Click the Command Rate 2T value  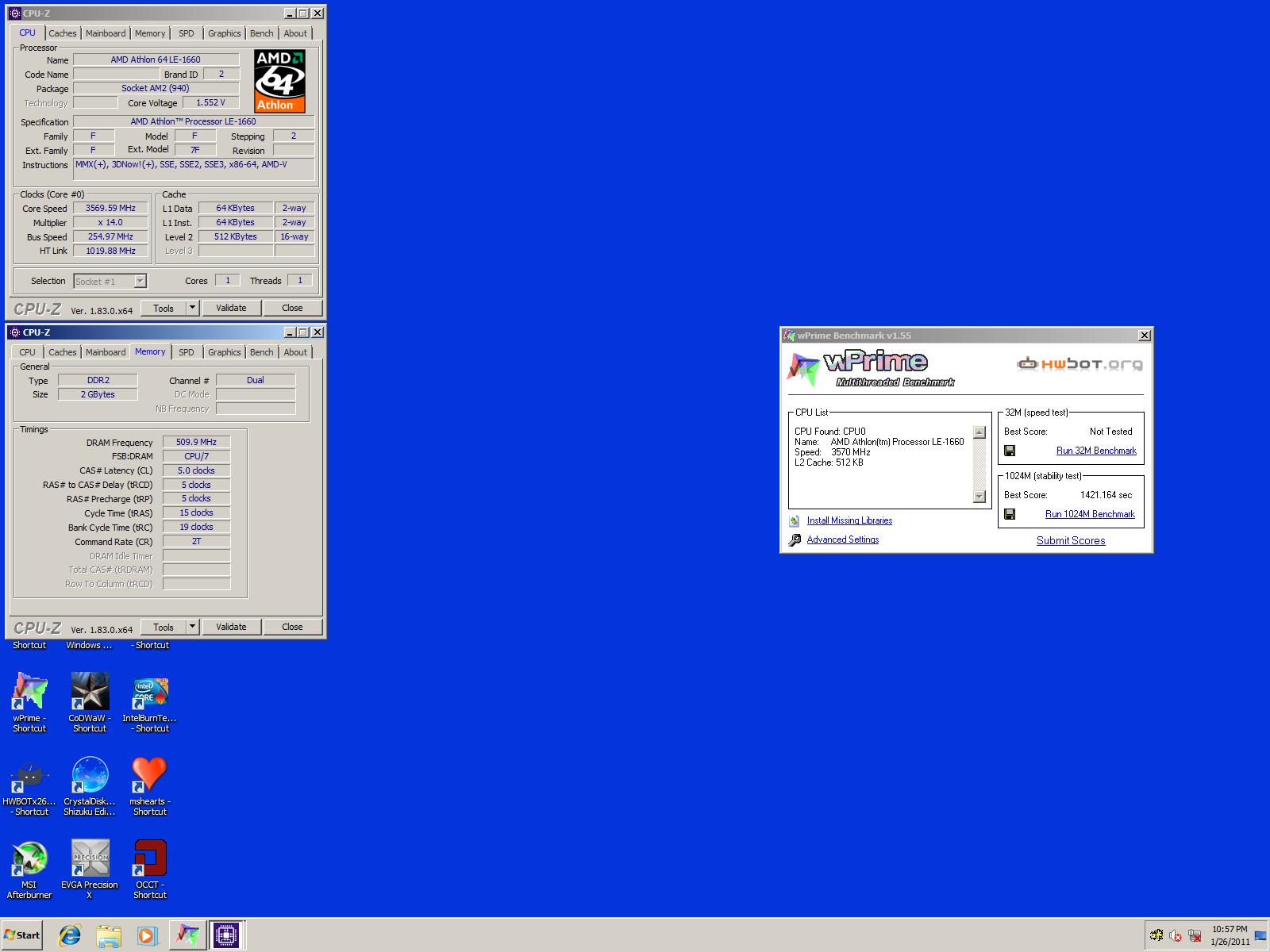196,541
